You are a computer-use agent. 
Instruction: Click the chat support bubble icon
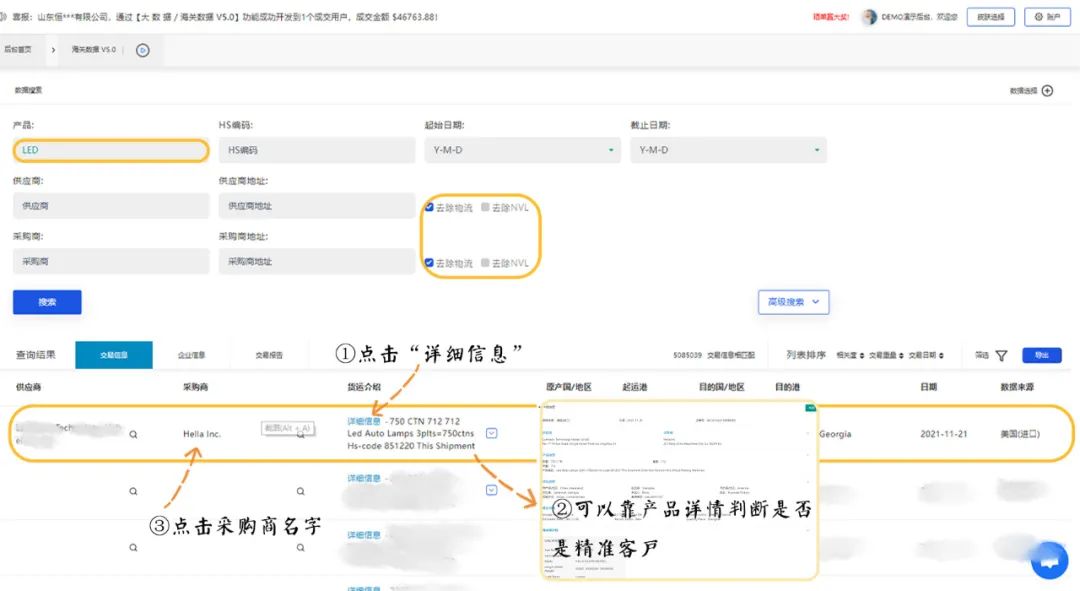coord(1049,561)
